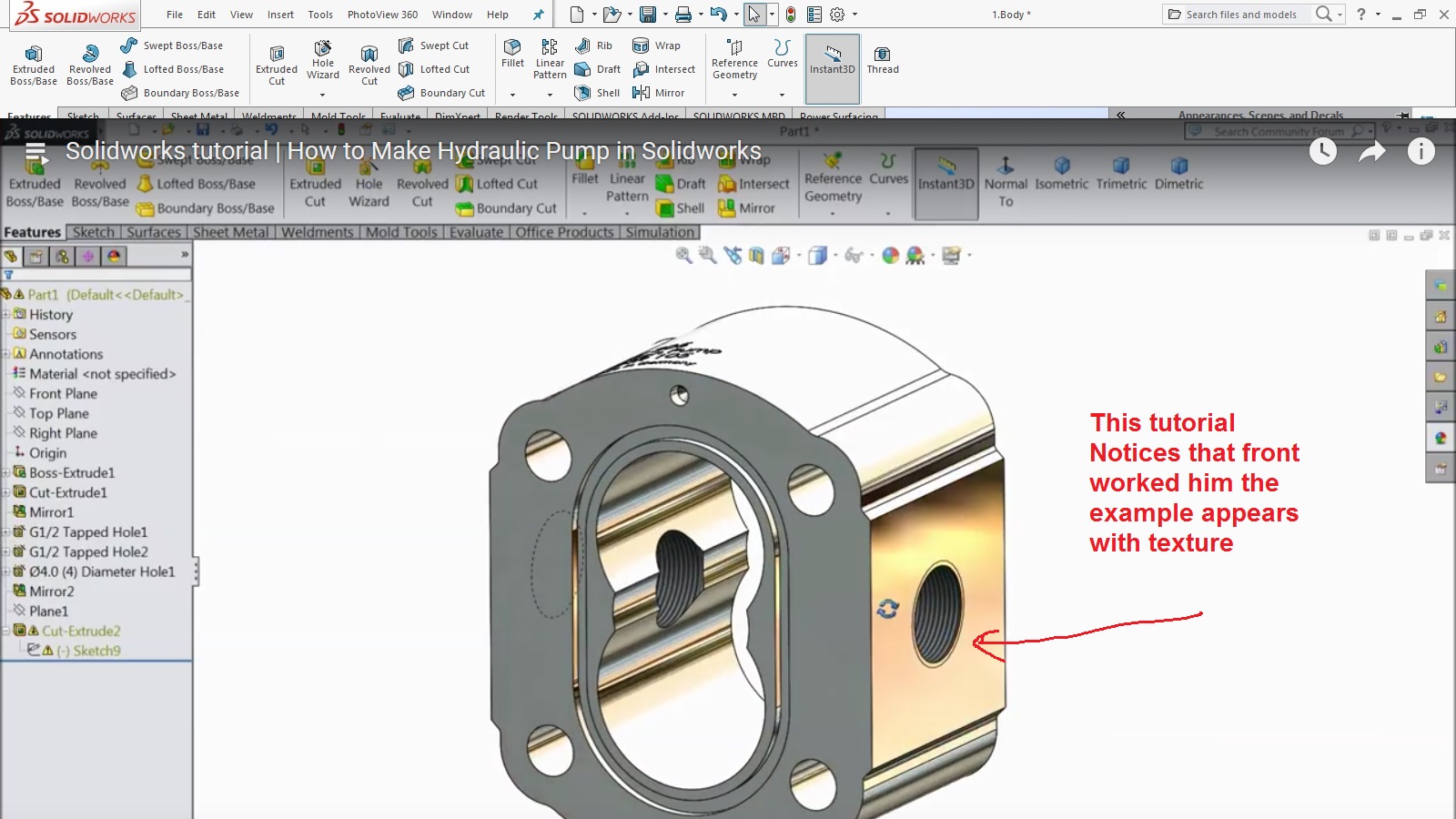Click the Section View icon
This screenshot has height=819, width=1456.
point(756,256)
